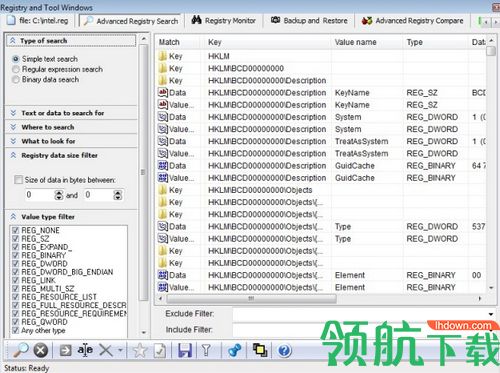Screen dimensions: 500x373
Task: Expand Text or data to search for section
Action: 13,113
